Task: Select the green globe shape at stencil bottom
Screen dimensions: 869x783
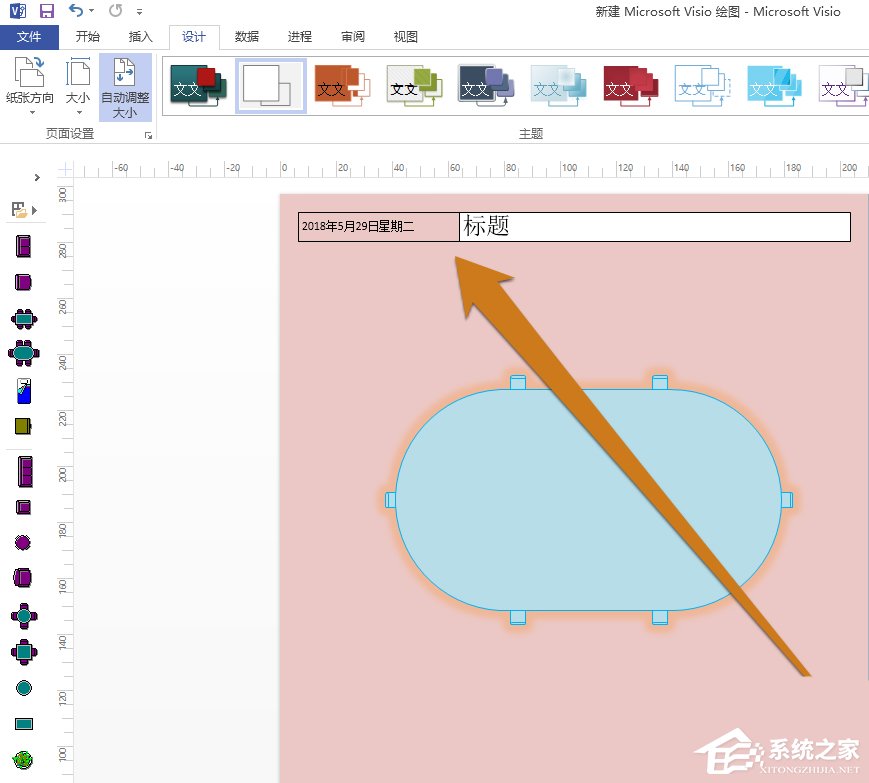Action: [x=22, y=760]
